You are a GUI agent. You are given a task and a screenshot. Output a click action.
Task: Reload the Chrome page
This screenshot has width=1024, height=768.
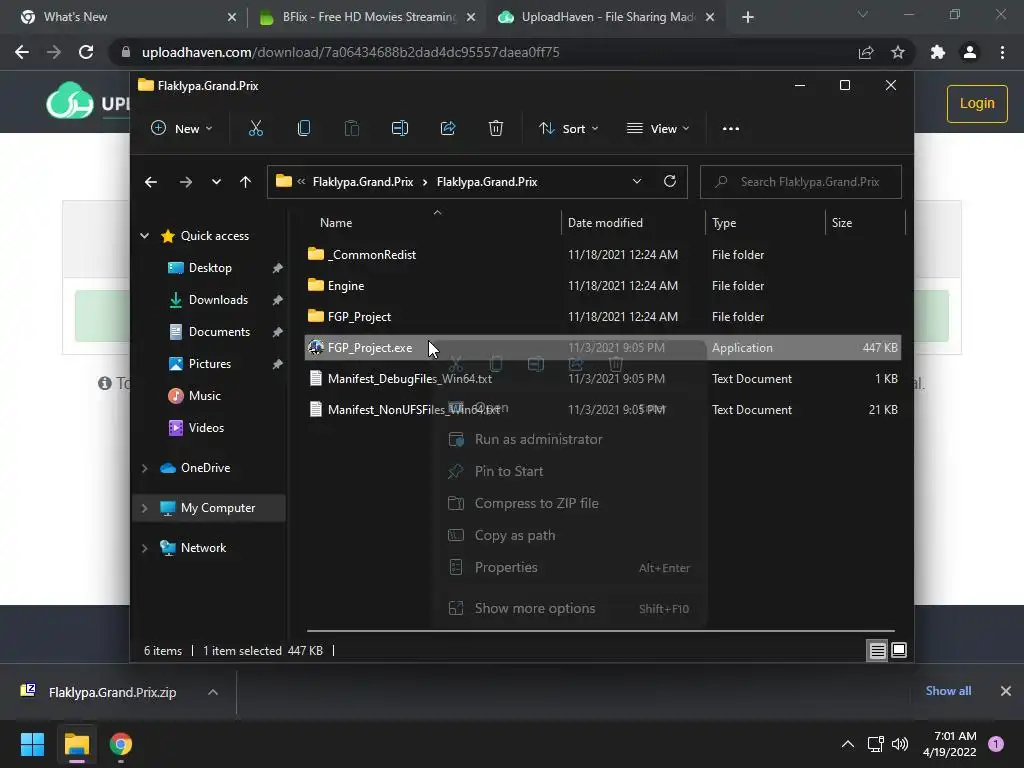tap(86, 52)
